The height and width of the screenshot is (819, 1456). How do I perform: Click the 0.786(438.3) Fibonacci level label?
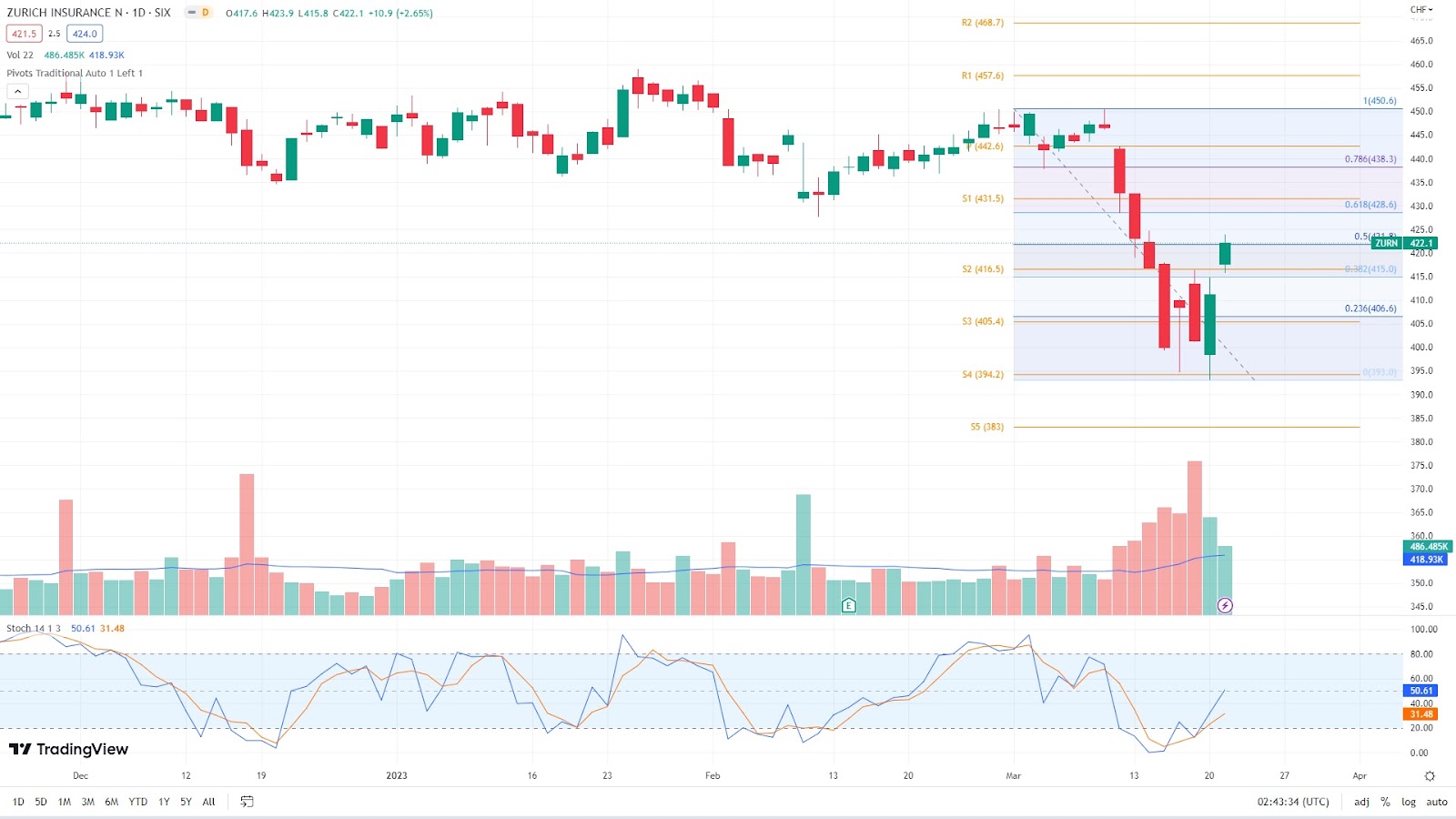(1370, 159)
